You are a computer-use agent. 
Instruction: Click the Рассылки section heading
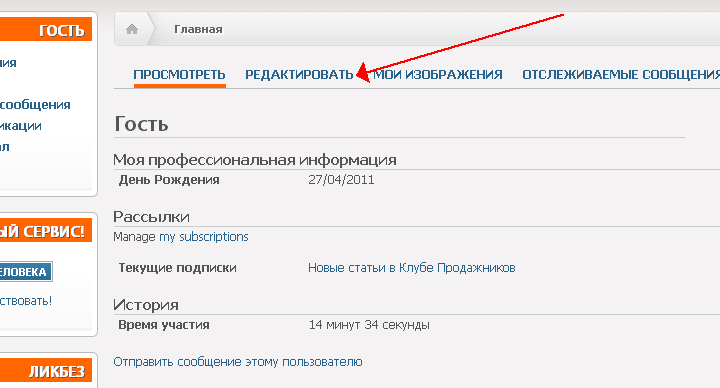pos(151,217)
